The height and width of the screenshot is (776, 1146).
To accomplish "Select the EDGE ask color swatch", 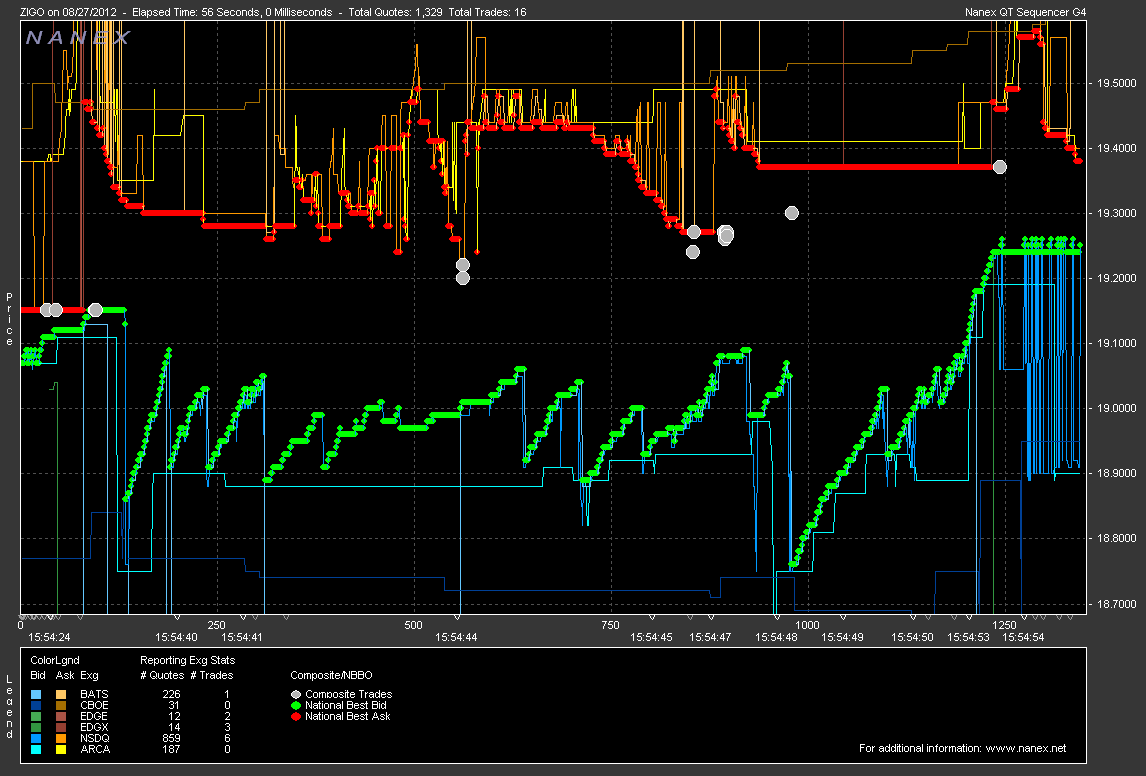I will 61,716.
